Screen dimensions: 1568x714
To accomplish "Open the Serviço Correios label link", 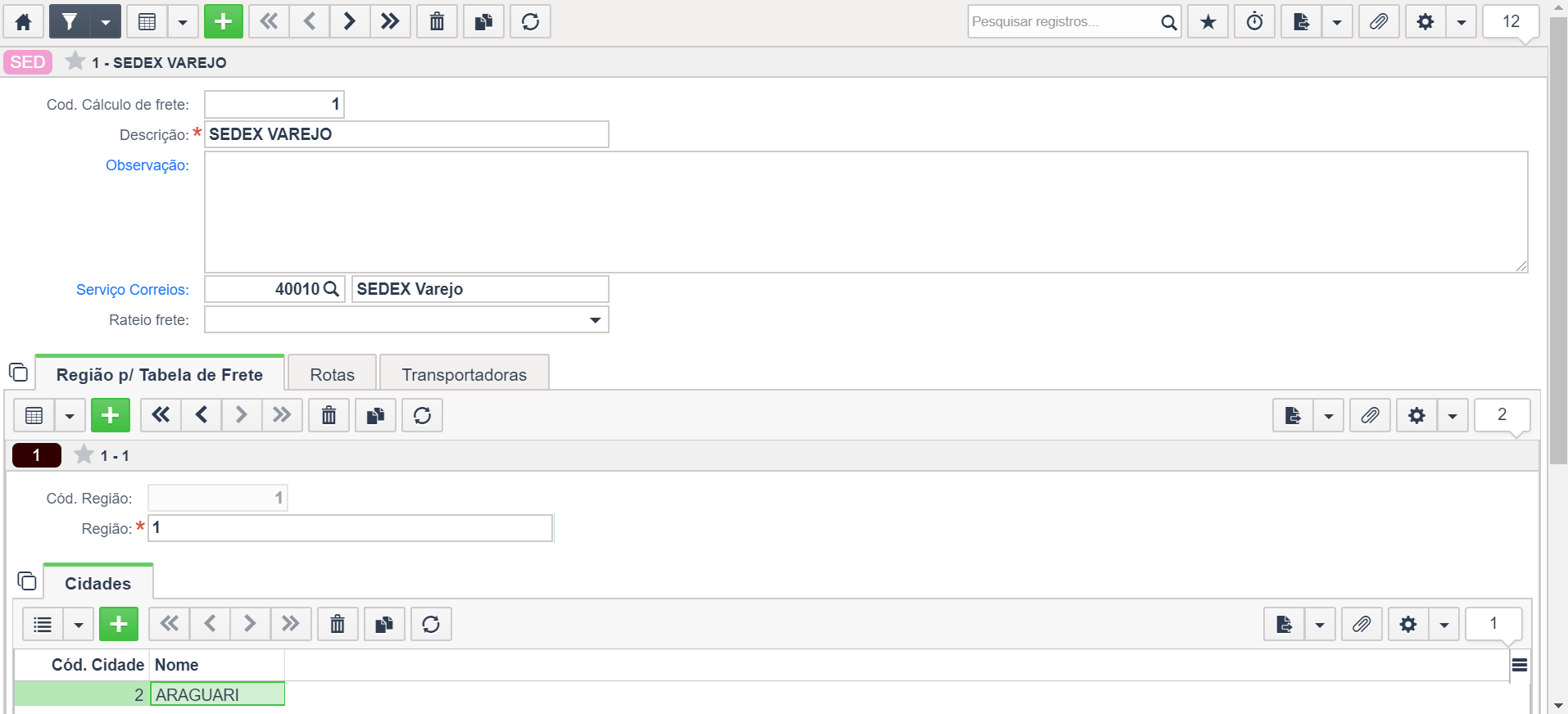I will click(133, 290).
